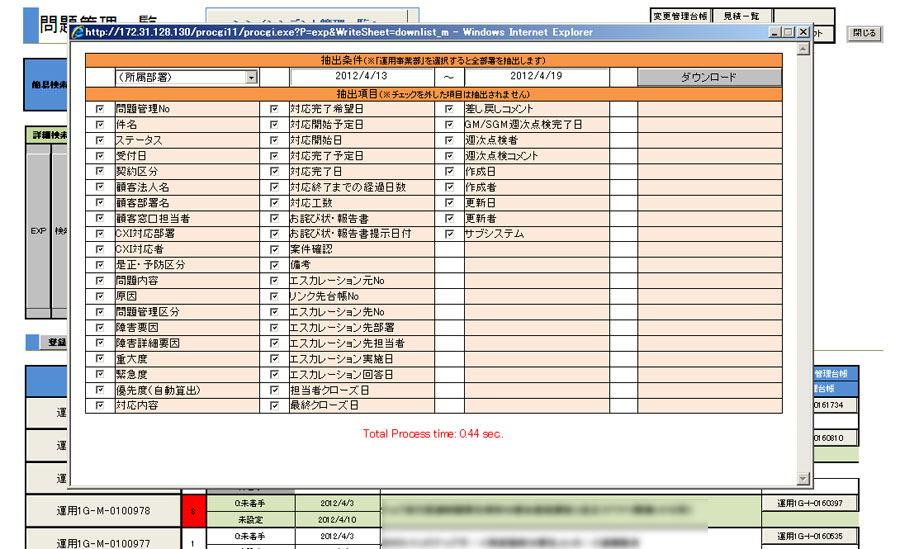Uncheck the 受付日 checkbox

point(100,156)
